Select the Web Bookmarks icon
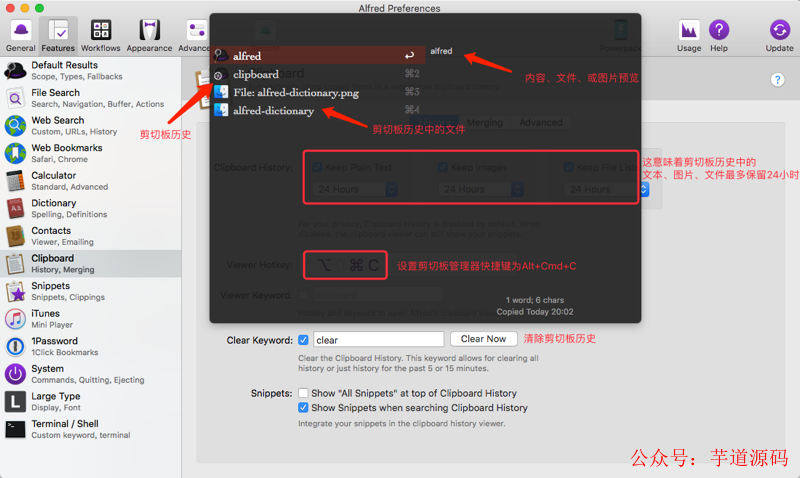Viewport: 800px width, 478px height. click(15, 153)
